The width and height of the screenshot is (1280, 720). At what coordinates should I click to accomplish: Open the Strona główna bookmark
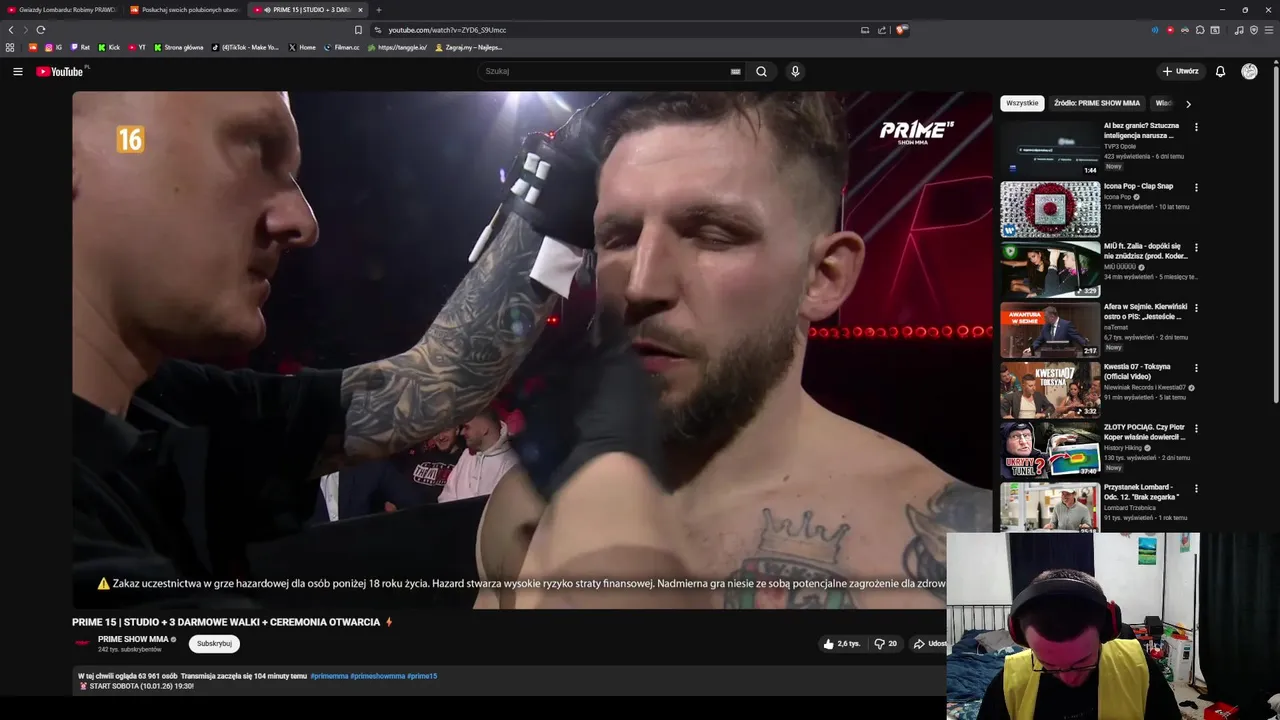[178, 47]
